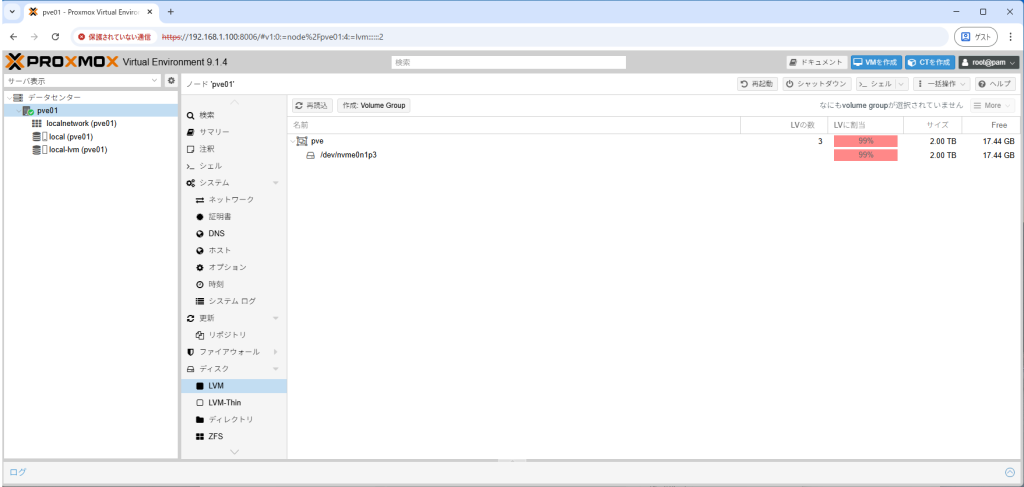Image resolution: width=1024 pixels, height=487 pixels.
Task: Open ドキュメント documentation button
Action: (816, 63)
